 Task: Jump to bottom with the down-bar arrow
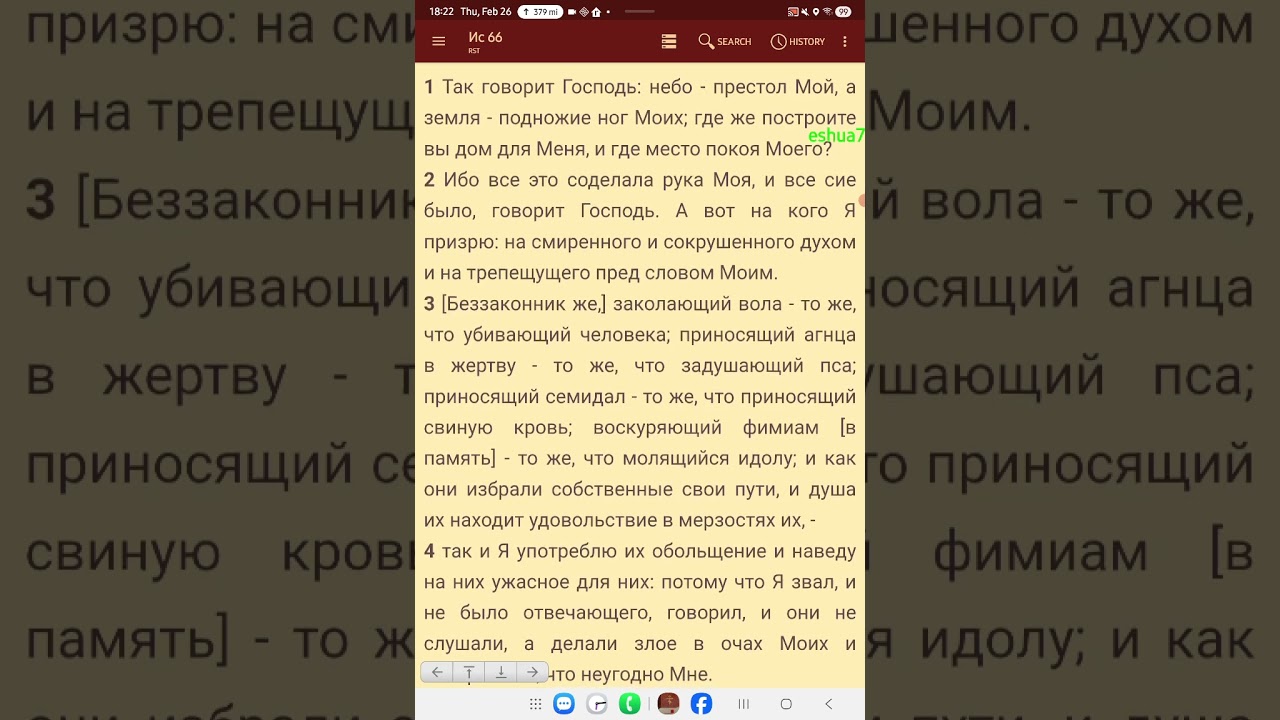(501, 672)
